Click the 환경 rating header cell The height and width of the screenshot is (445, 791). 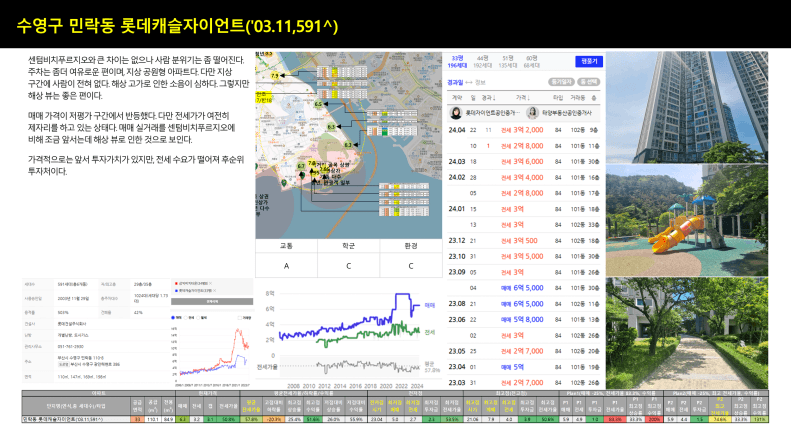(x=411, y=246)
